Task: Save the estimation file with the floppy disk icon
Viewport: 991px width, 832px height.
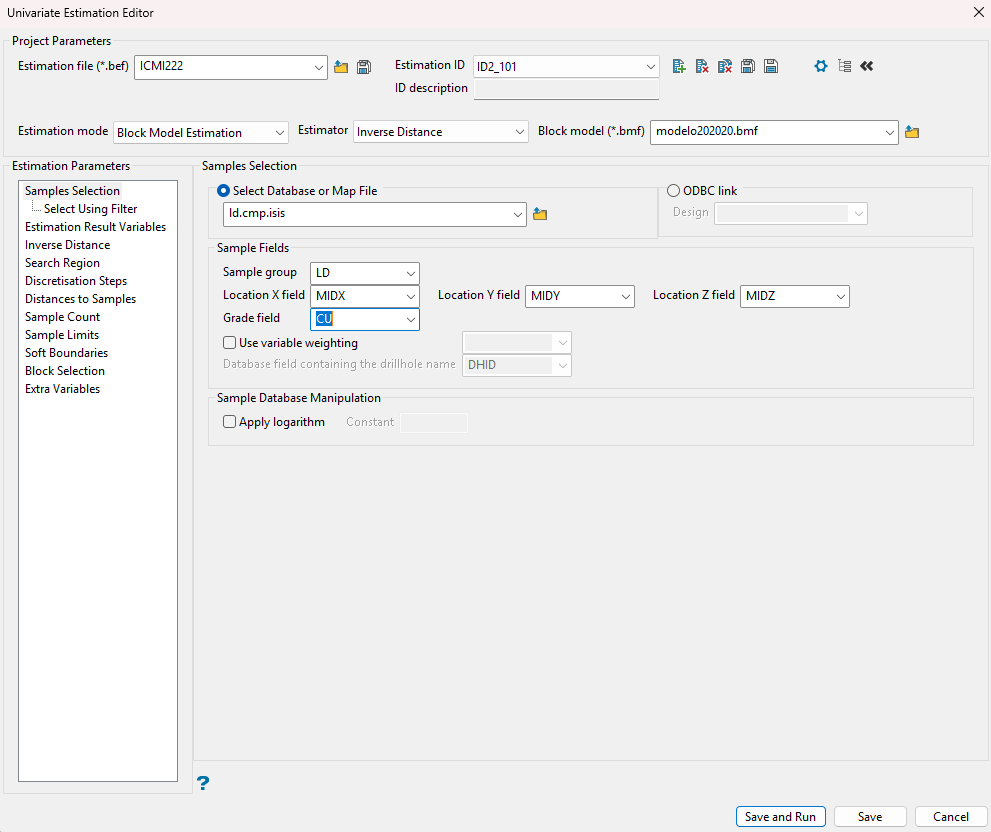Action: pyautogui.click(x=364, y=67)
